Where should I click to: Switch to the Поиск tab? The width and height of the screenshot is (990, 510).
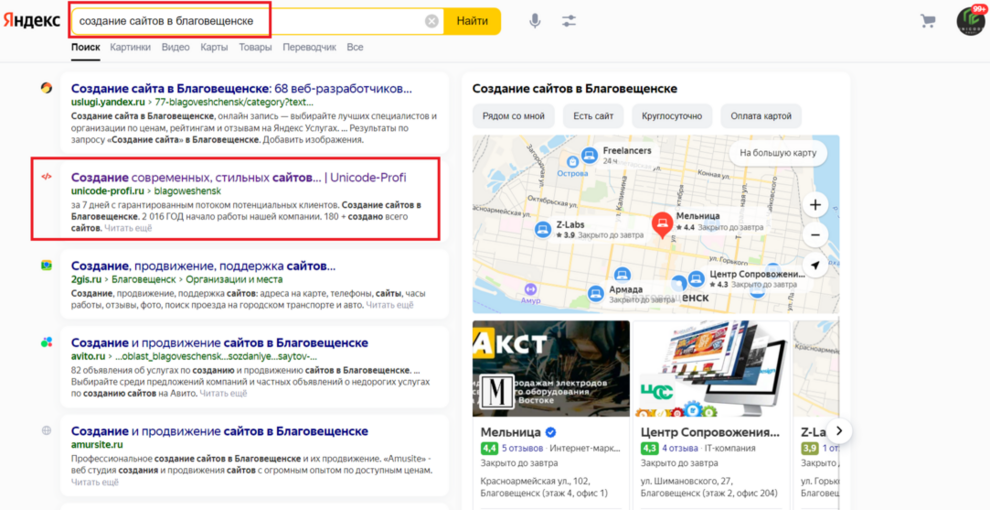[85, 47]
